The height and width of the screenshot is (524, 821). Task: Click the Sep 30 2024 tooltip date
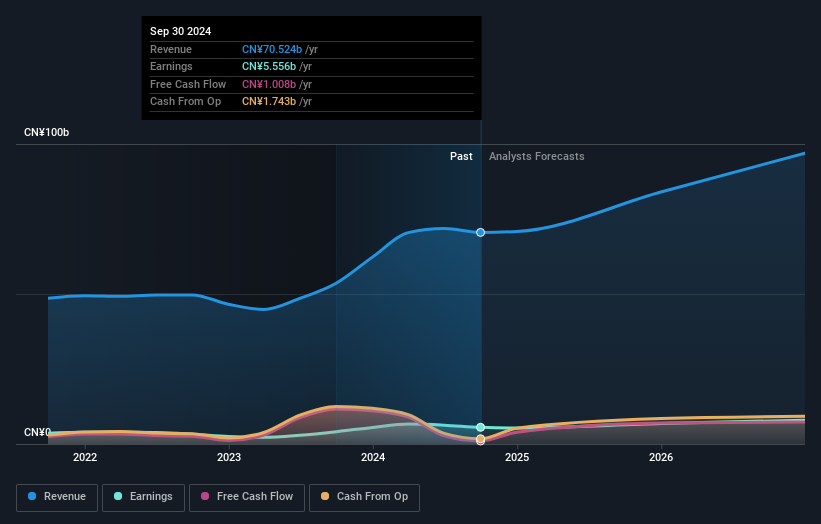point(181,31)
